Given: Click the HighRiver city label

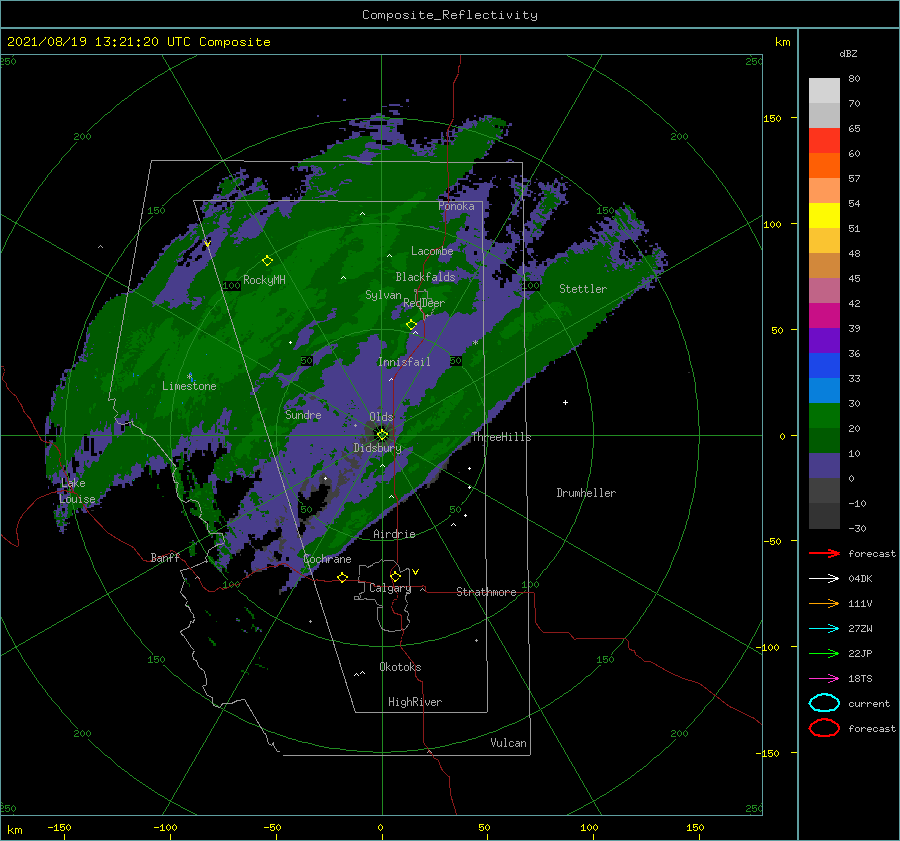Looking at the screenshot, I should point(415,702).
